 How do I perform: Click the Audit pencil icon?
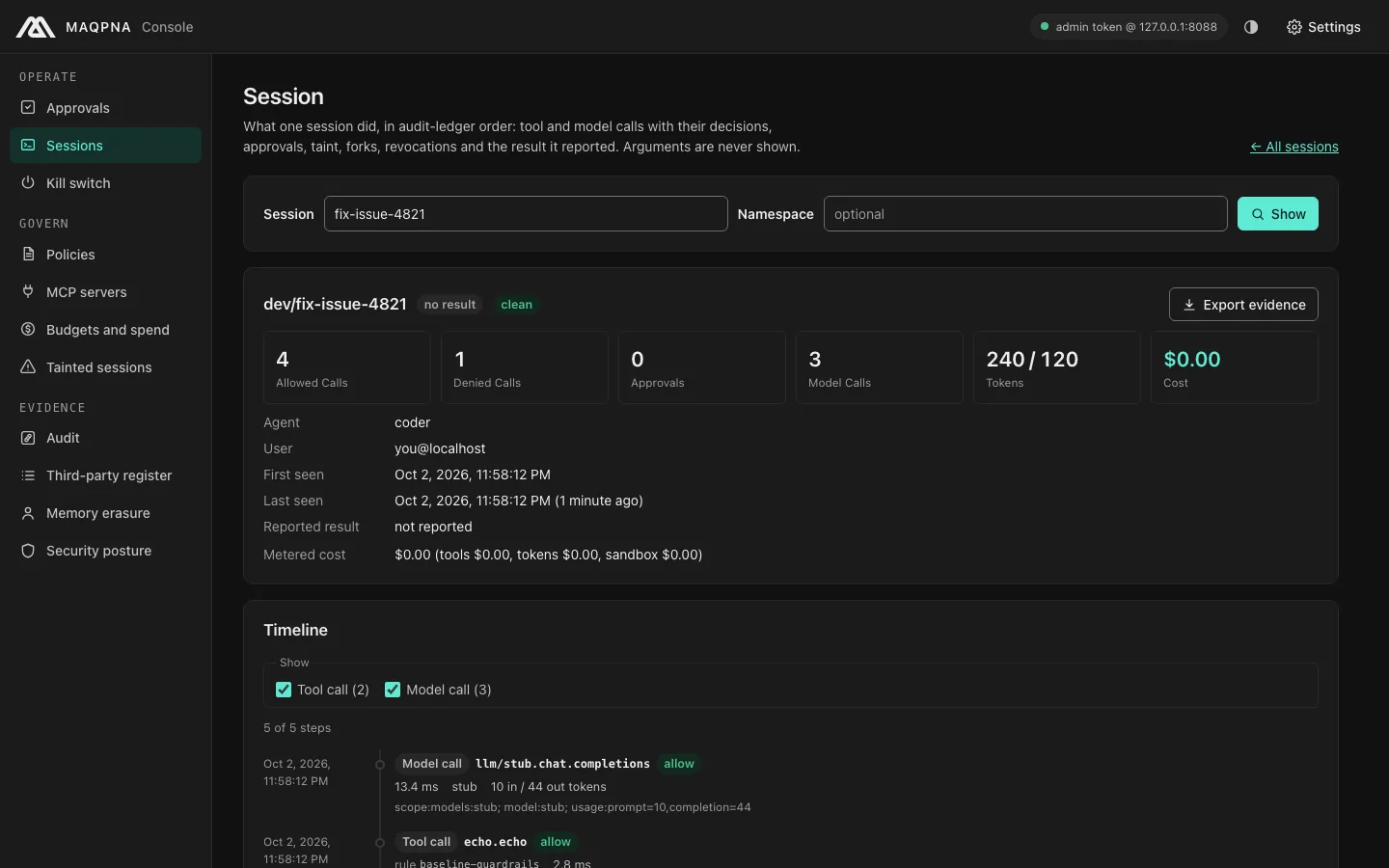[x=28, y=437]
